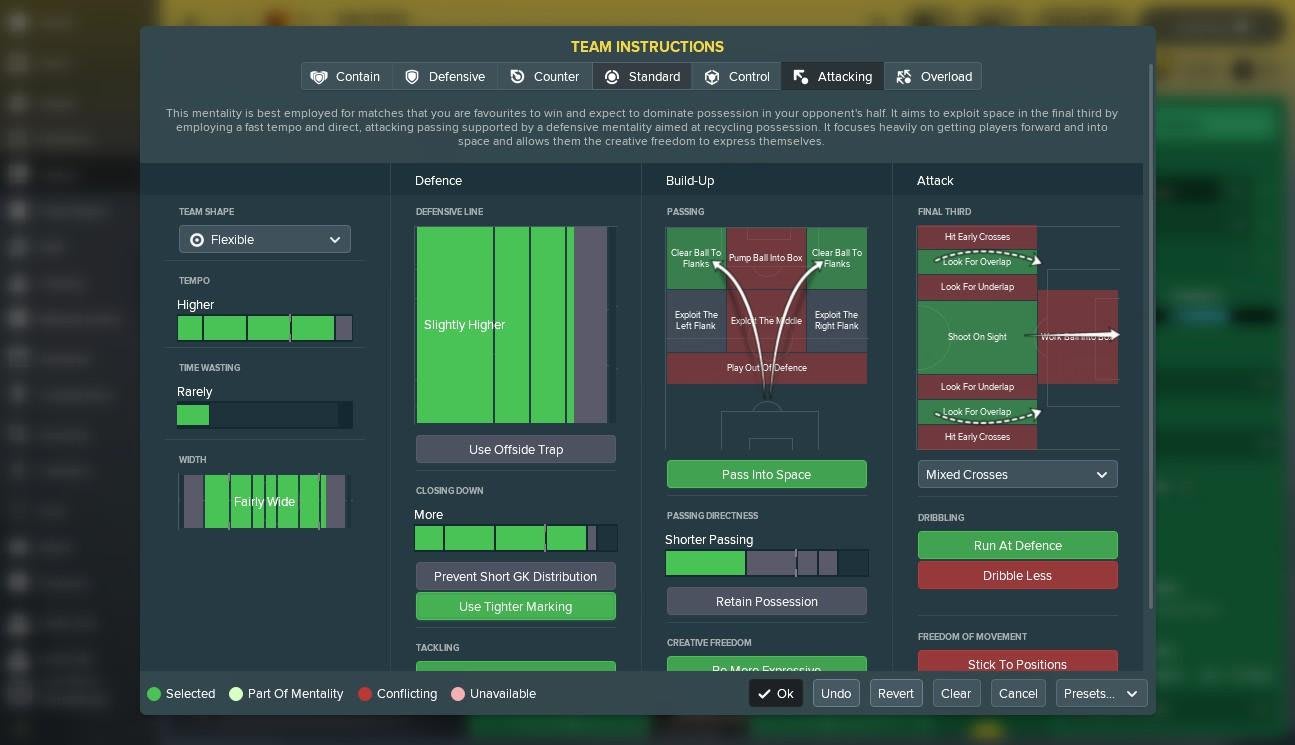The height and width of the screenshot is (745, 1295).
Task: Open the Team Shape Flexible dropdown
Action: (265, 240)
